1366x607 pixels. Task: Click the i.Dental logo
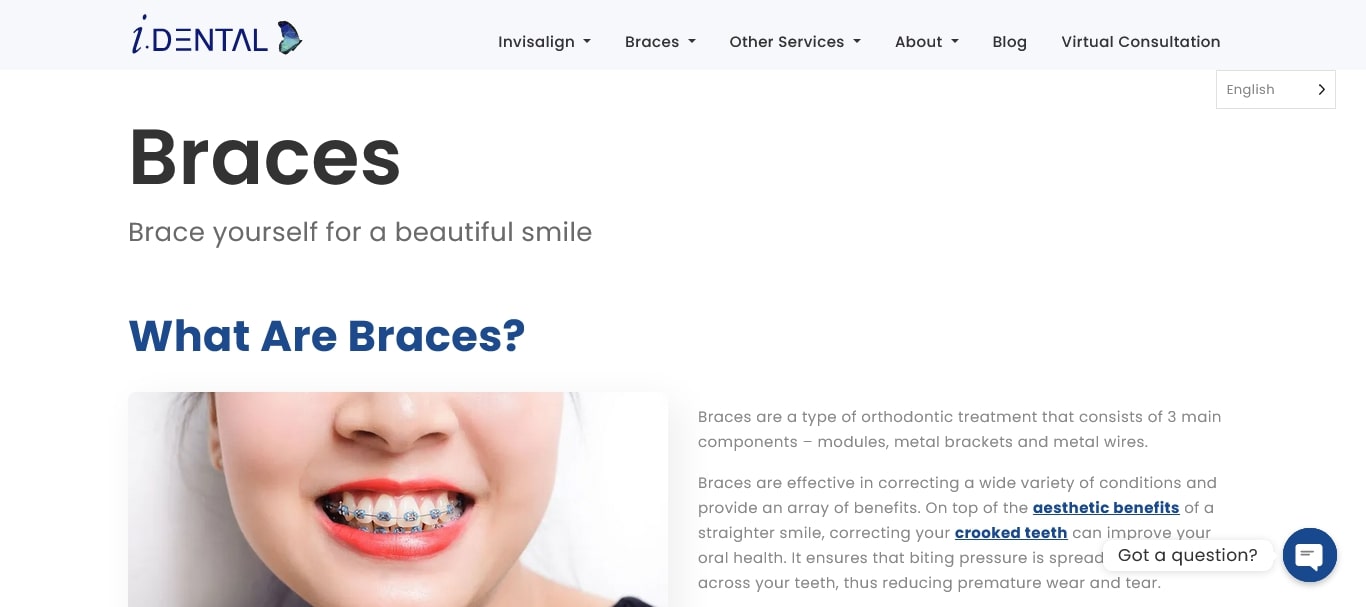[217, 37]
